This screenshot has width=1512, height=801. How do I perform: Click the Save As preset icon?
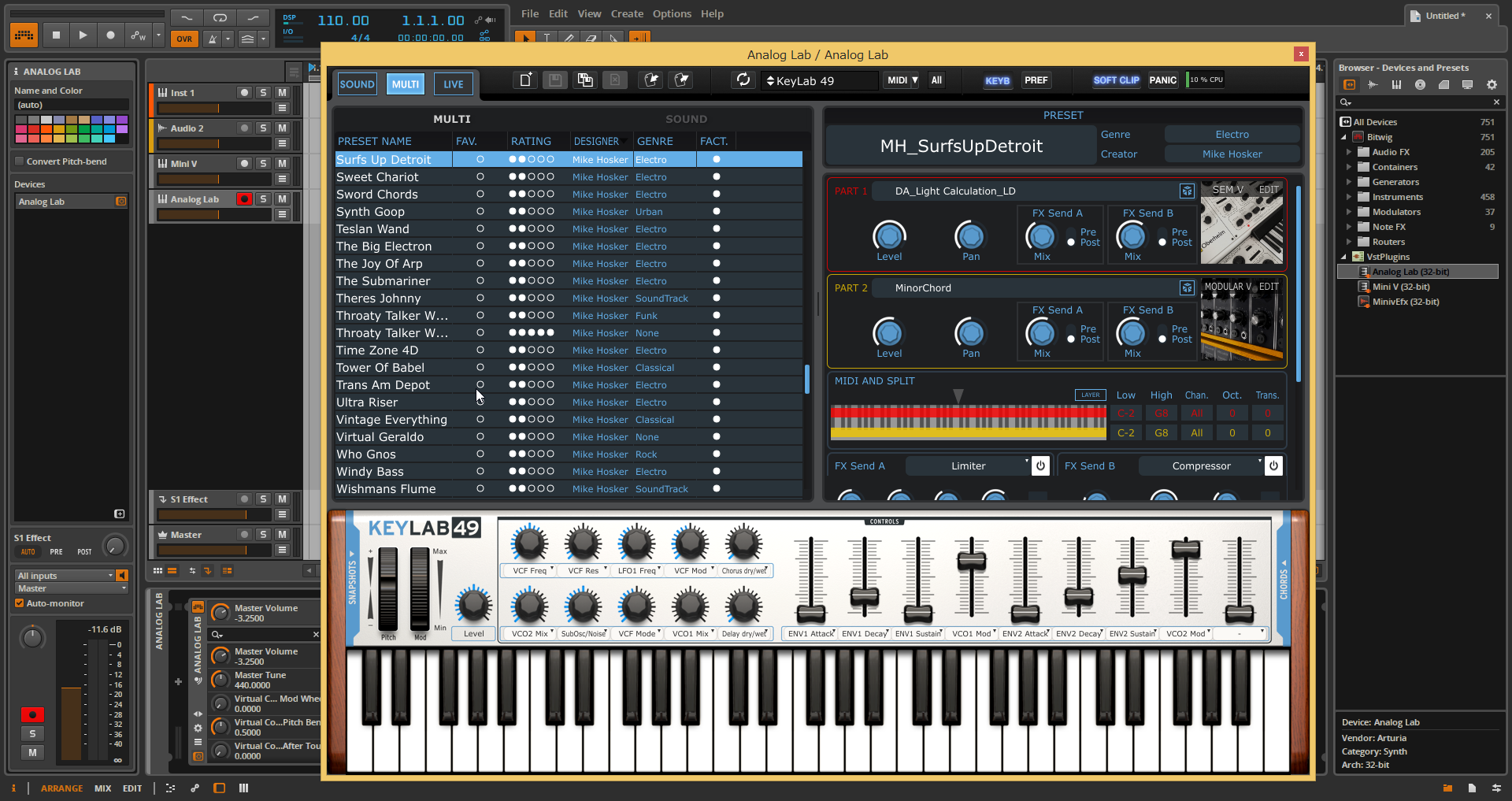[585, 80]
